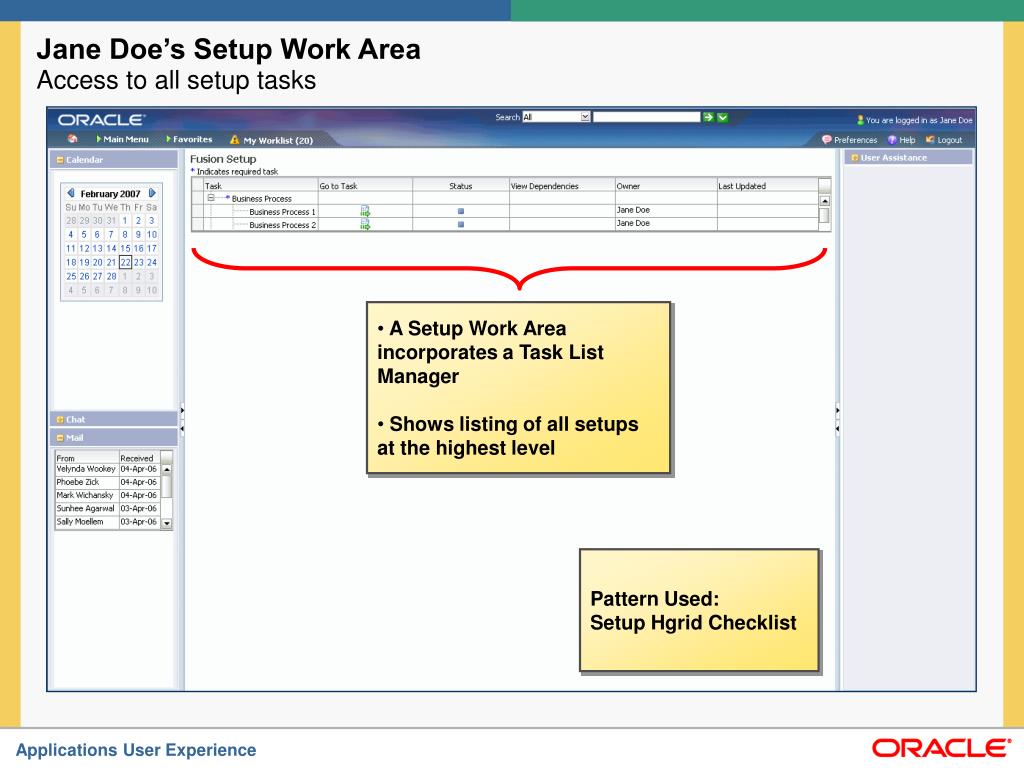Screen dimensions: 1024x768
Task: Select February 14 in the calendar
Action: pyautogui.click(x=112, y=248)
